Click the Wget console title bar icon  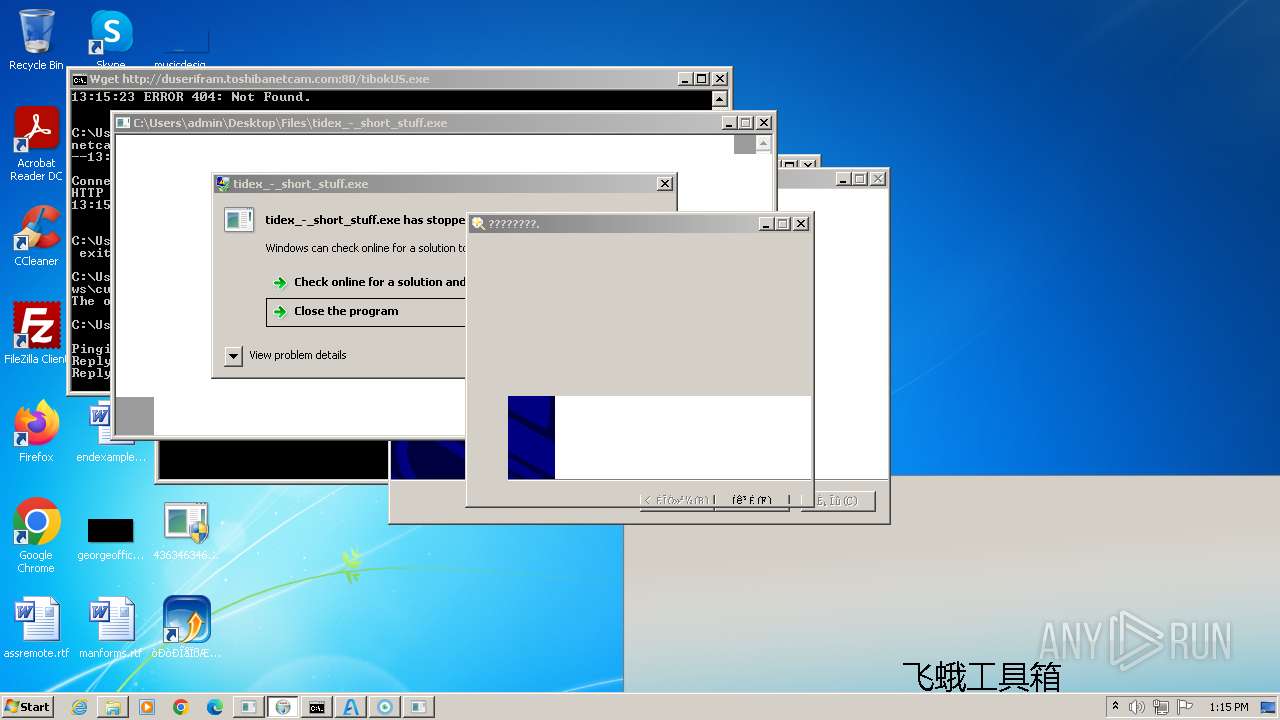(x=79, y=79)
